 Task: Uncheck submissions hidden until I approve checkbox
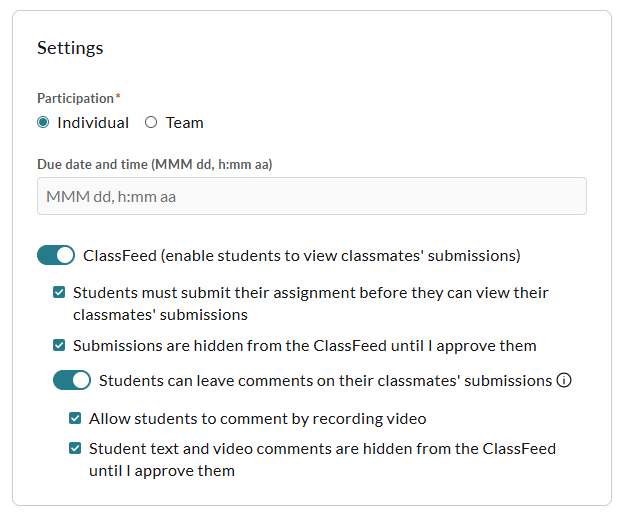click(59, 345)
